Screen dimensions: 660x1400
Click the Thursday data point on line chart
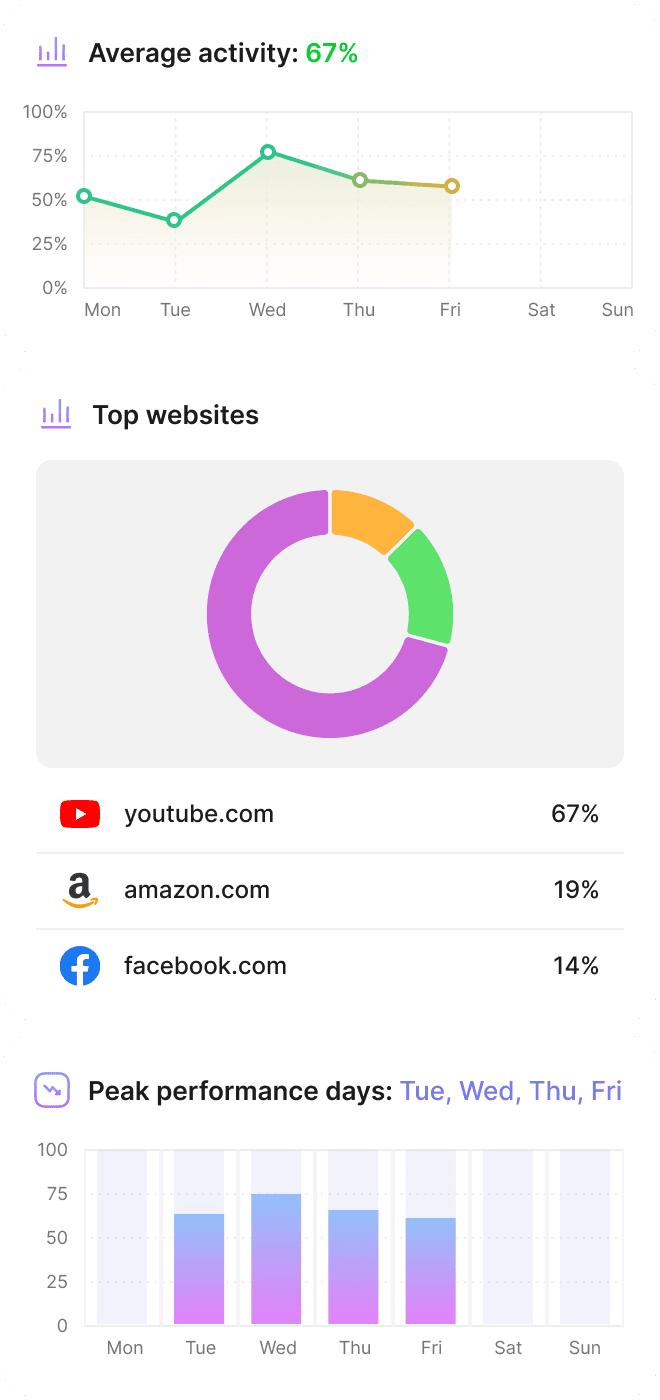(x=360, y=180)
